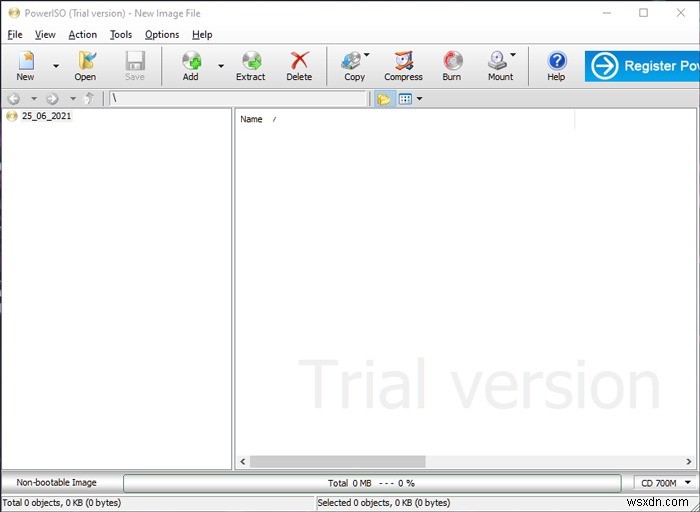Screen dimensions: 700x512
Task: Click the Open file toolbar icon
Action: point(85,66)
